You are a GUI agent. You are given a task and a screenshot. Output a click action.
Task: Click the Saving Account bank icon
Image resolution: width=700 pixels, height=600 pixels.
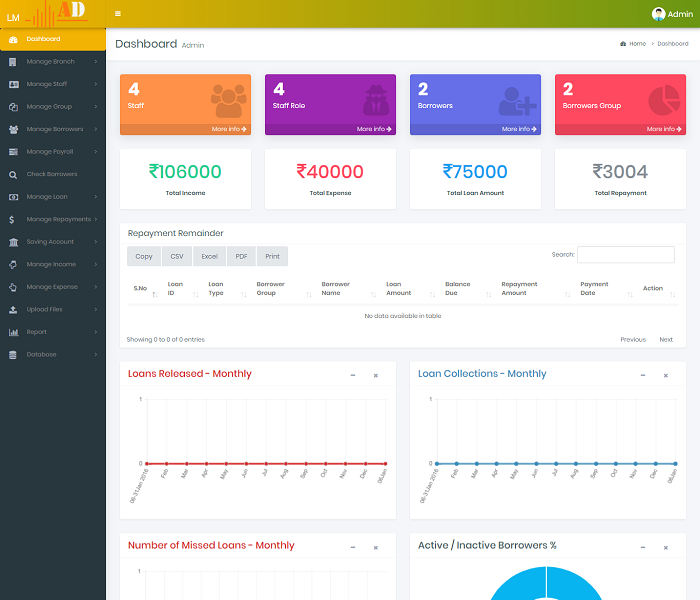click(x=13, y=242)
